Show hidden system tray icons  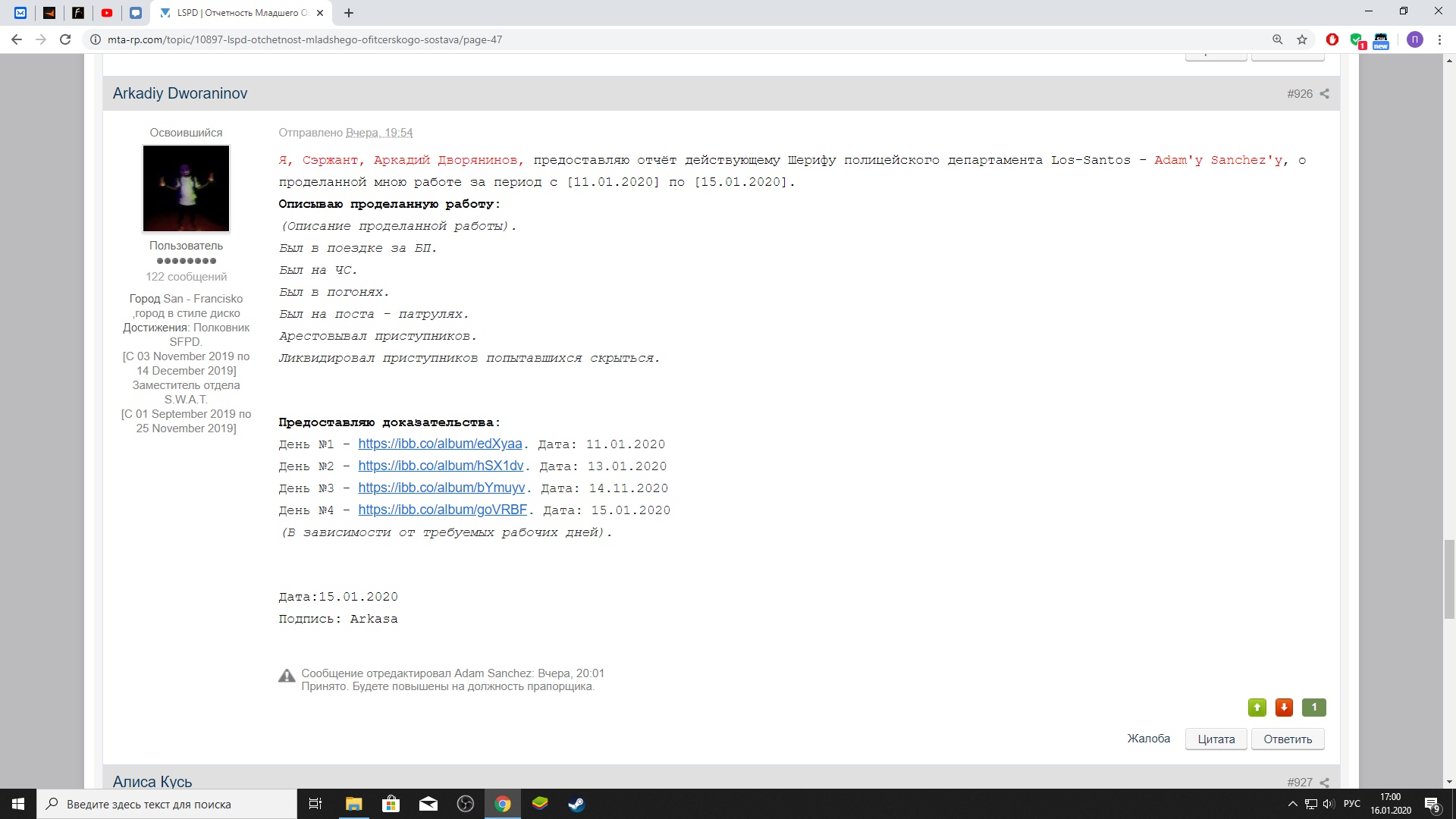click(x=1293, y=804)
